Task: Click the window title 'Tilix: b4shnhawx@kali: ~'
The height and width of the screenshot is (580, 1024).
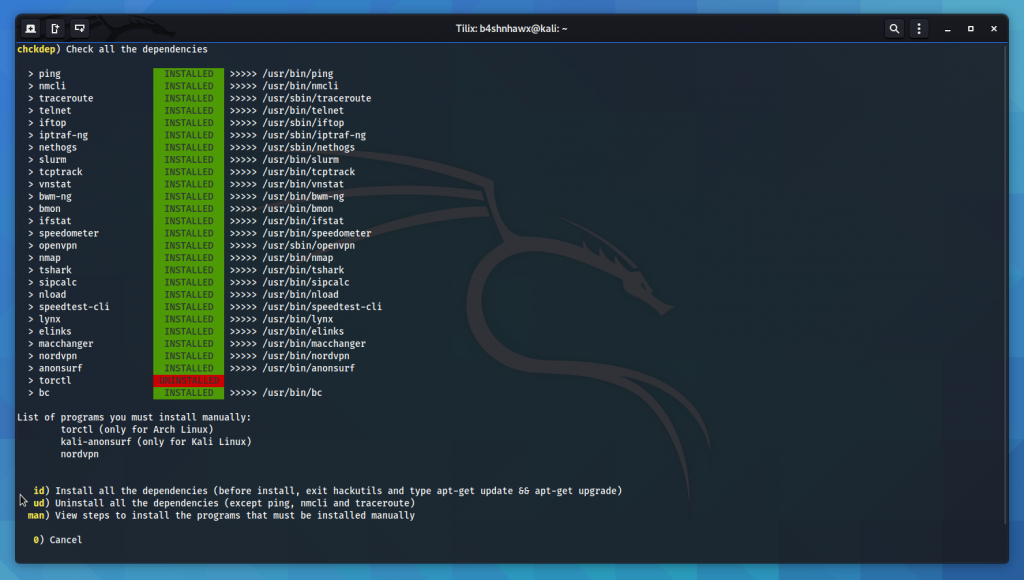Action: [511, 29]
